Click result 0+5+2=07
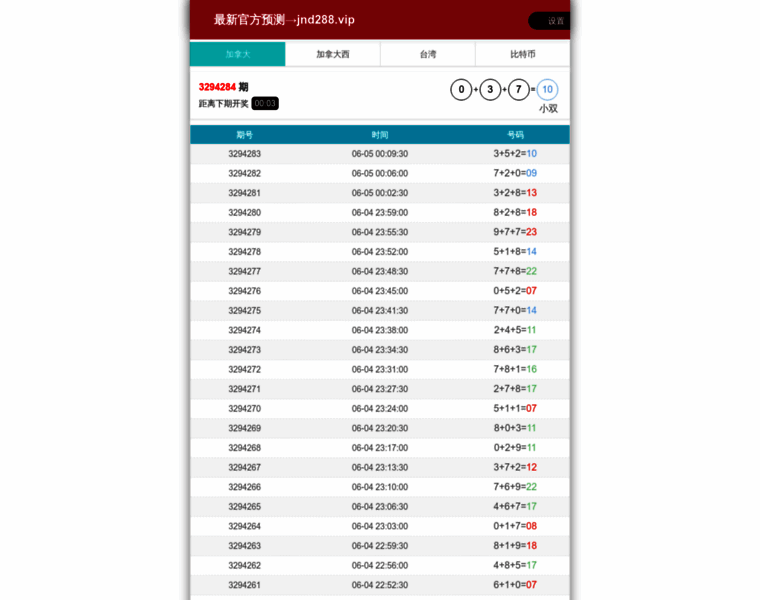Image resolution: width=760 pixels, height=600 pixels. 515,291
